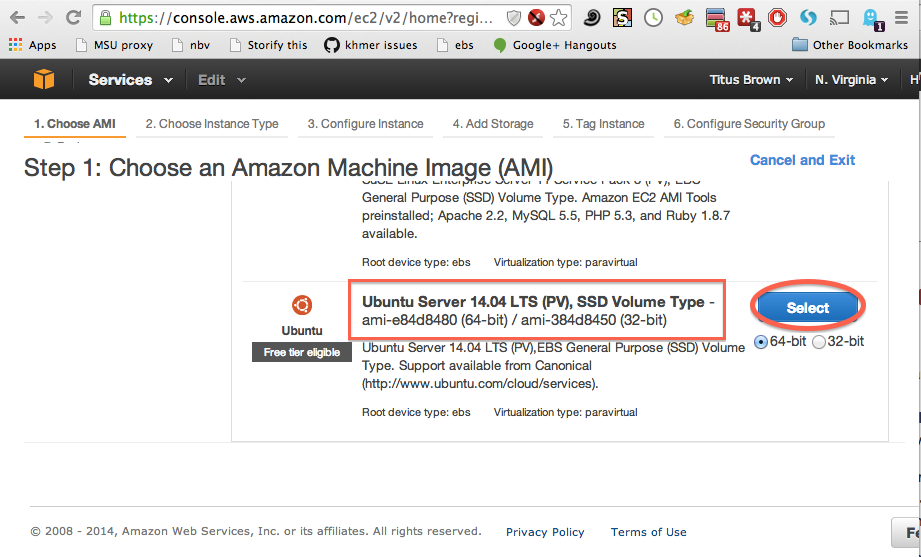Viewport: 921px width, 557px height.
Task: Open the Chrome hamburger menu
Action: 901,18
